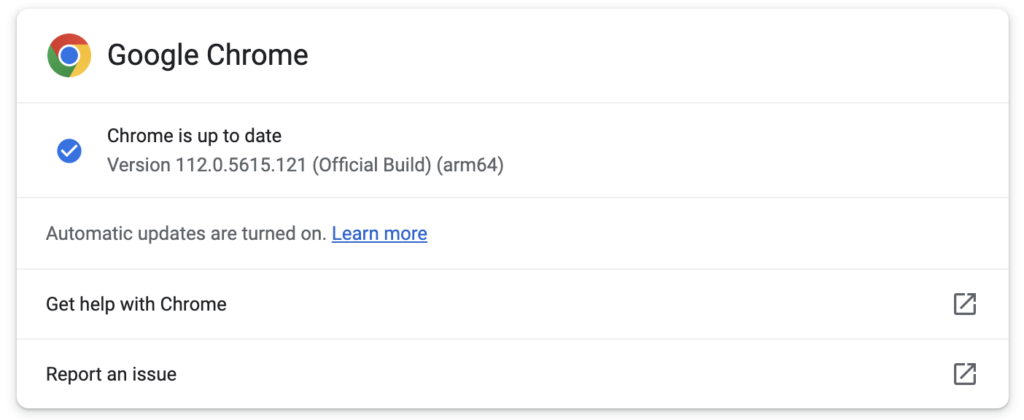Image resolution: width=1024 pixels, height=420 pixels.
Task: Click the (Official Build) text
Action: pos(372,164)
